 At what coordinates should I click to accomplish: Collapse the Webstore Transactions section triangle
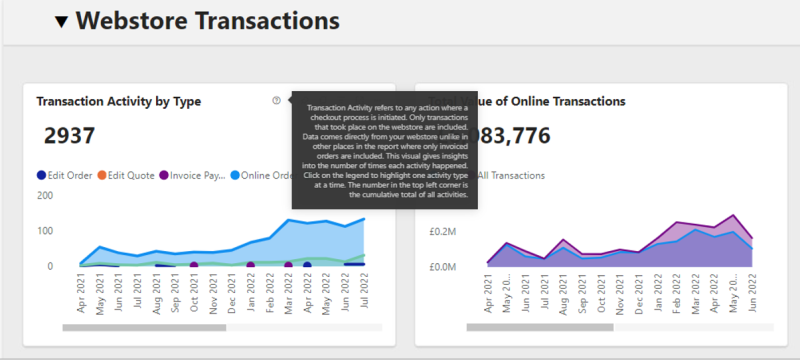62,21
